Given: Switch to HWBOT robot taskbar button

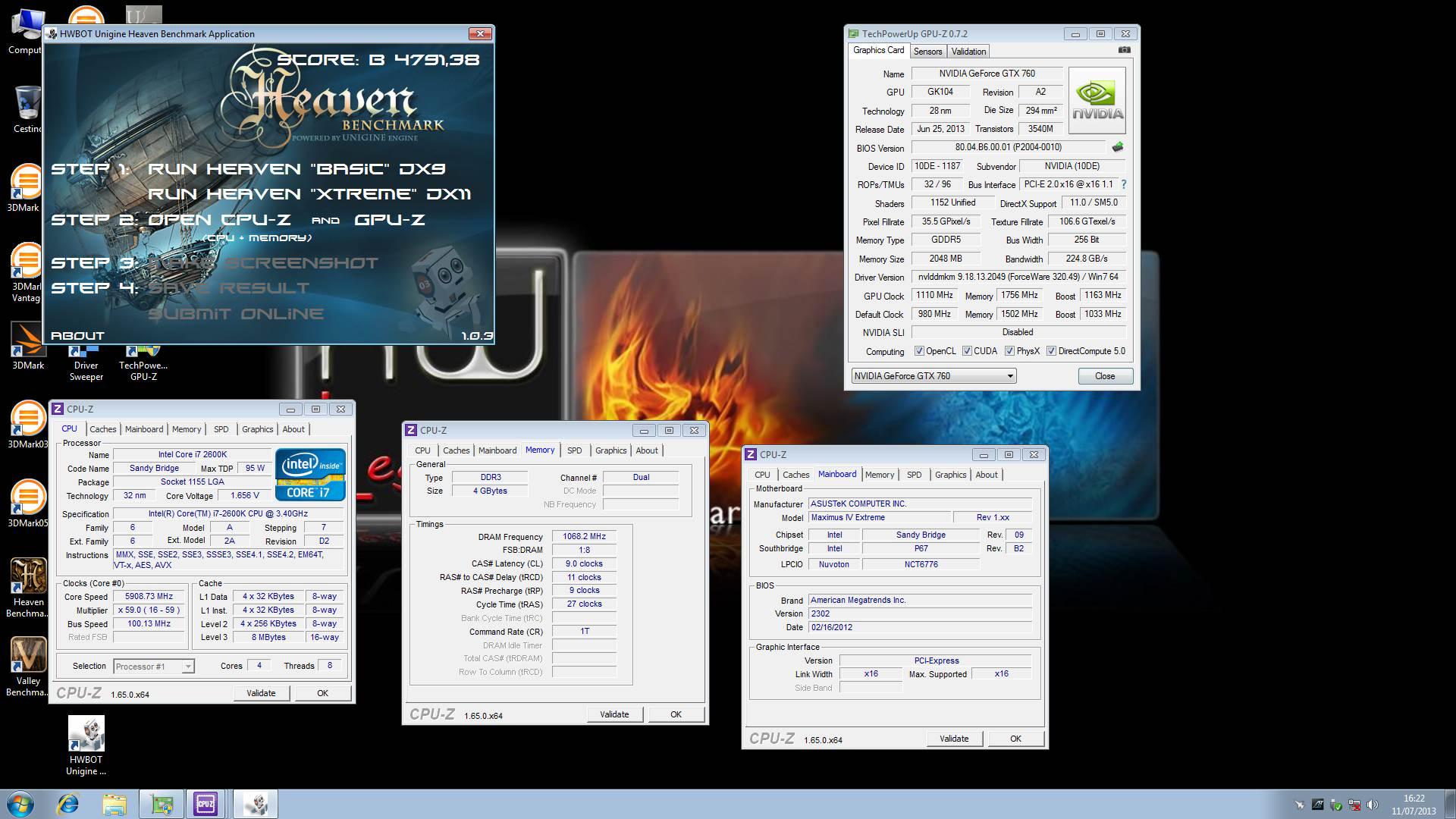Looking at the screenshot, I should (x=256, y=804).
